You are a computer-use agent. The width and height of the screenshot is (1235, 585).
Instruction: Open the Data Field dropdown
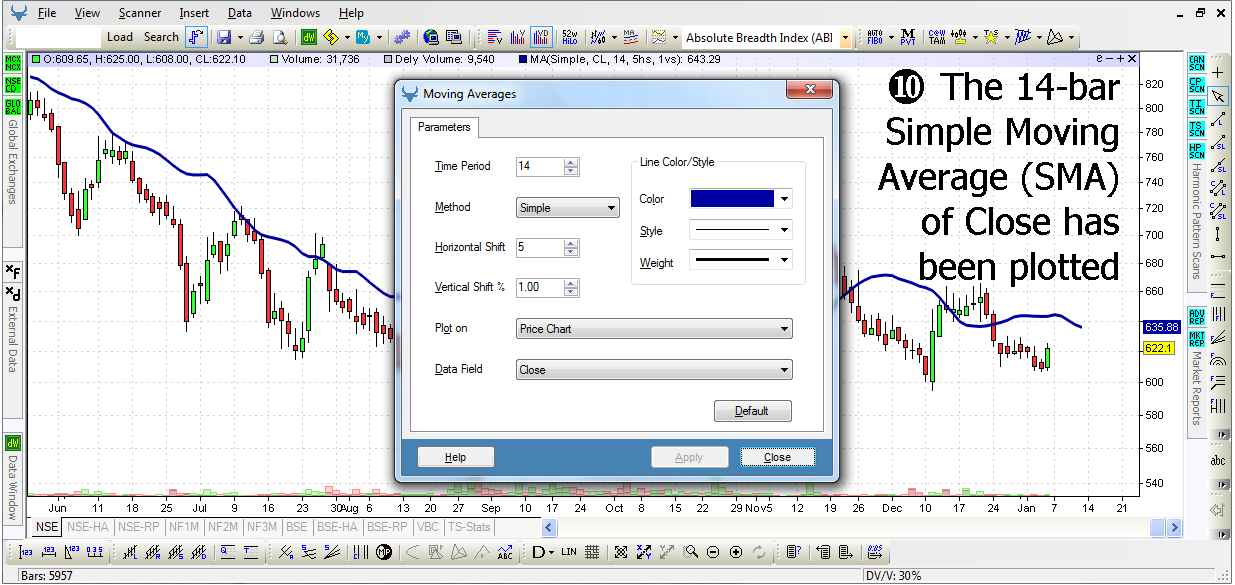(x=654, y=370)
